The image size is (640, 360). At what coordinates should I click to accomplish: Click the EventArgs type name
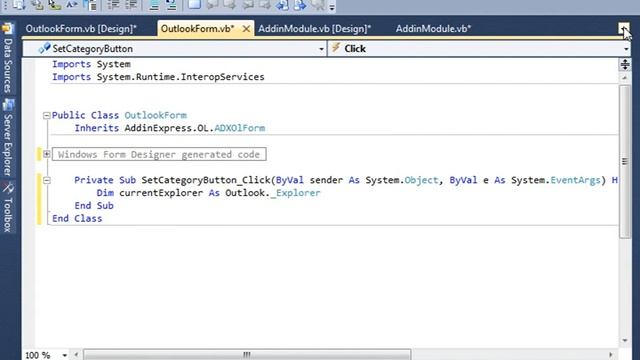coord(576,180)
